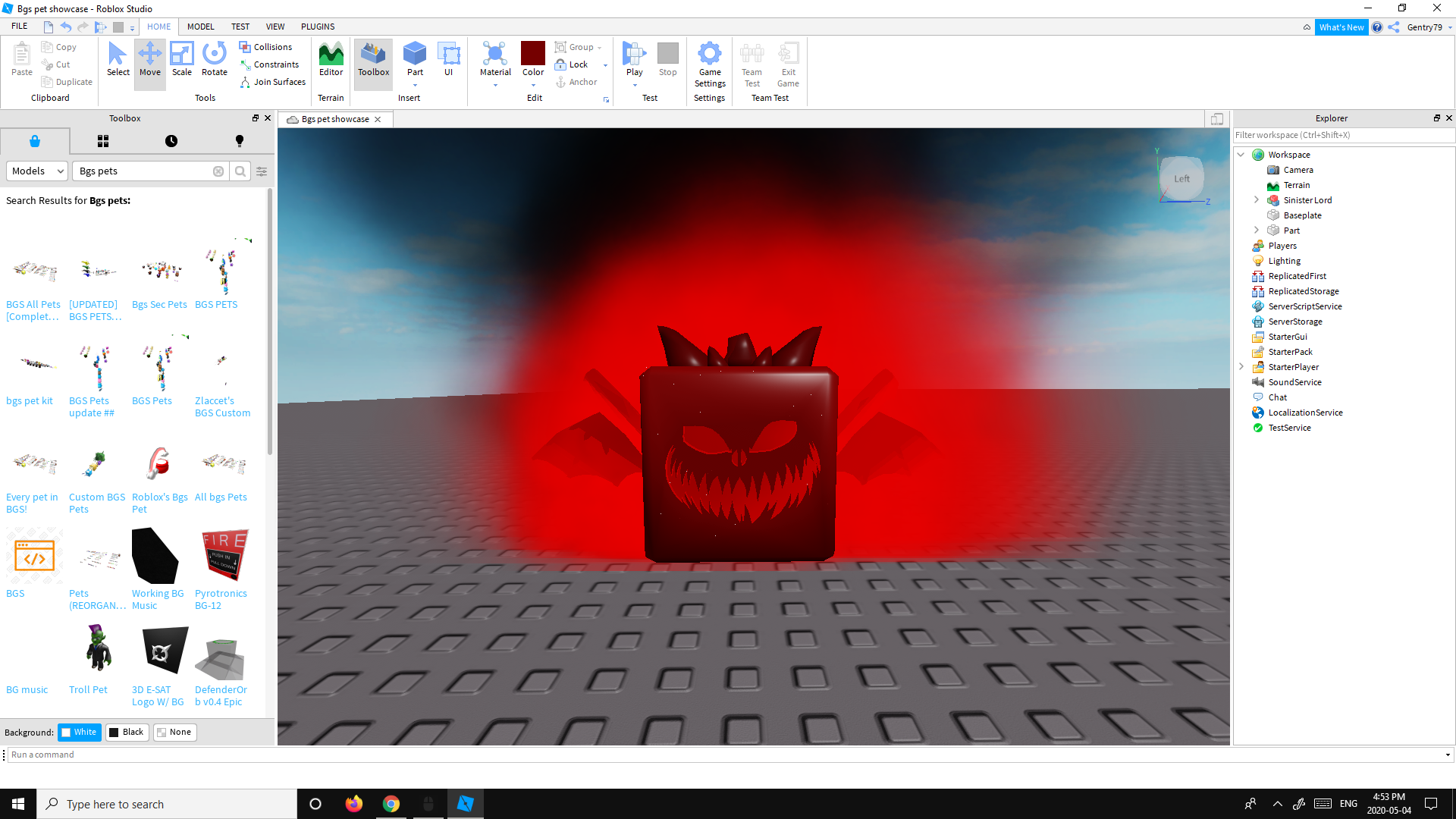Select the Rotate tool
This screenshot has height=819, width=1456.
[215, 59]
